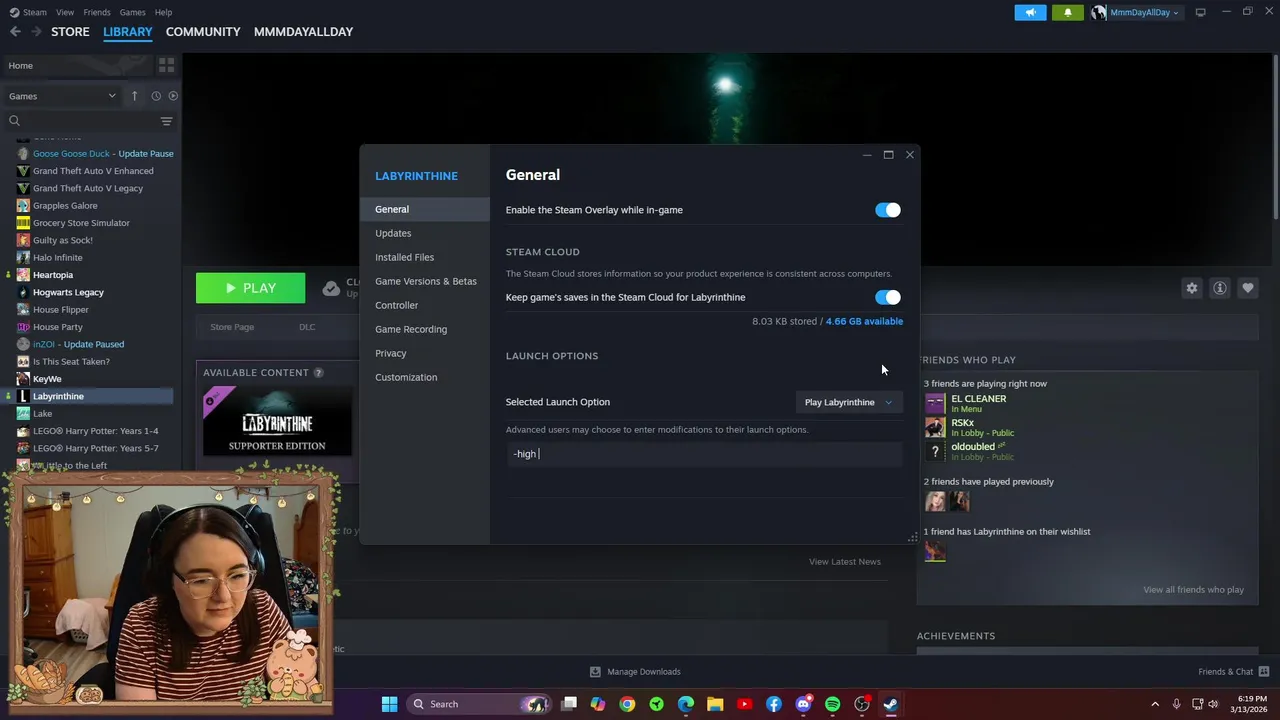The height and width of the screenshot is (720, 1280).
Task: Click the taskbar Search box
Action: tap(478, 704)
